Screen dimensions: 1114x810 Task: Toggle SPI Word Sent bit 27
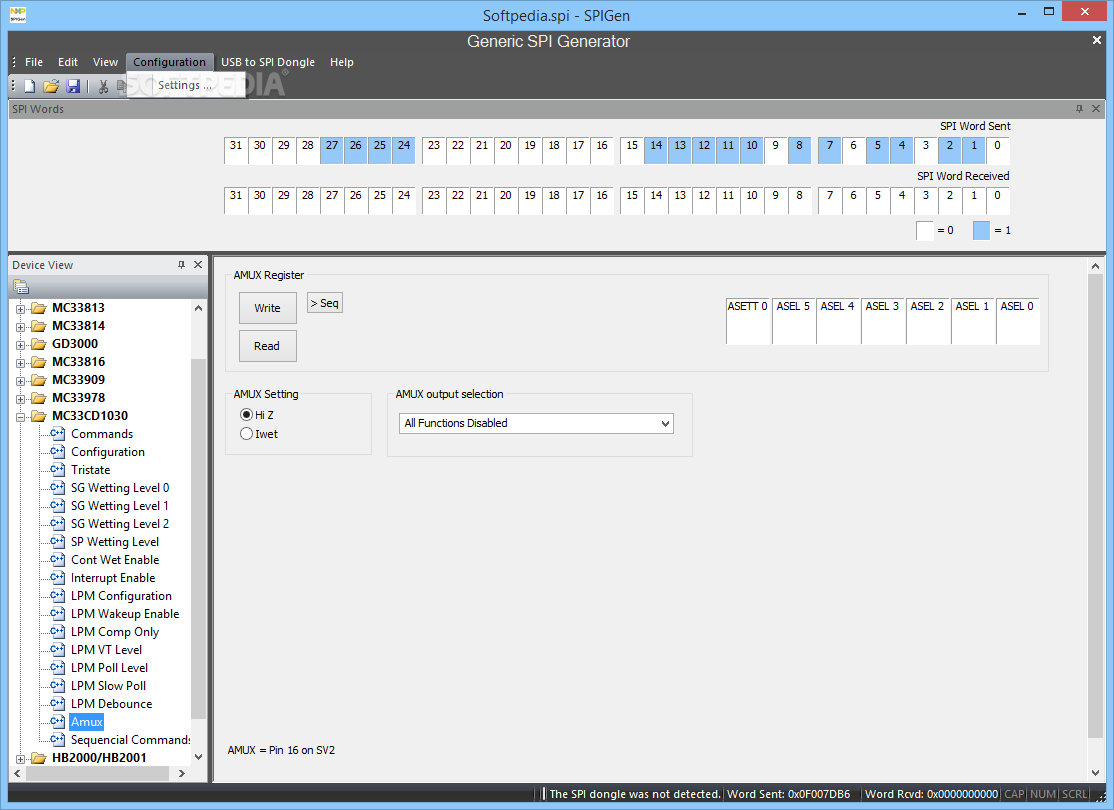tap(332, 150)
